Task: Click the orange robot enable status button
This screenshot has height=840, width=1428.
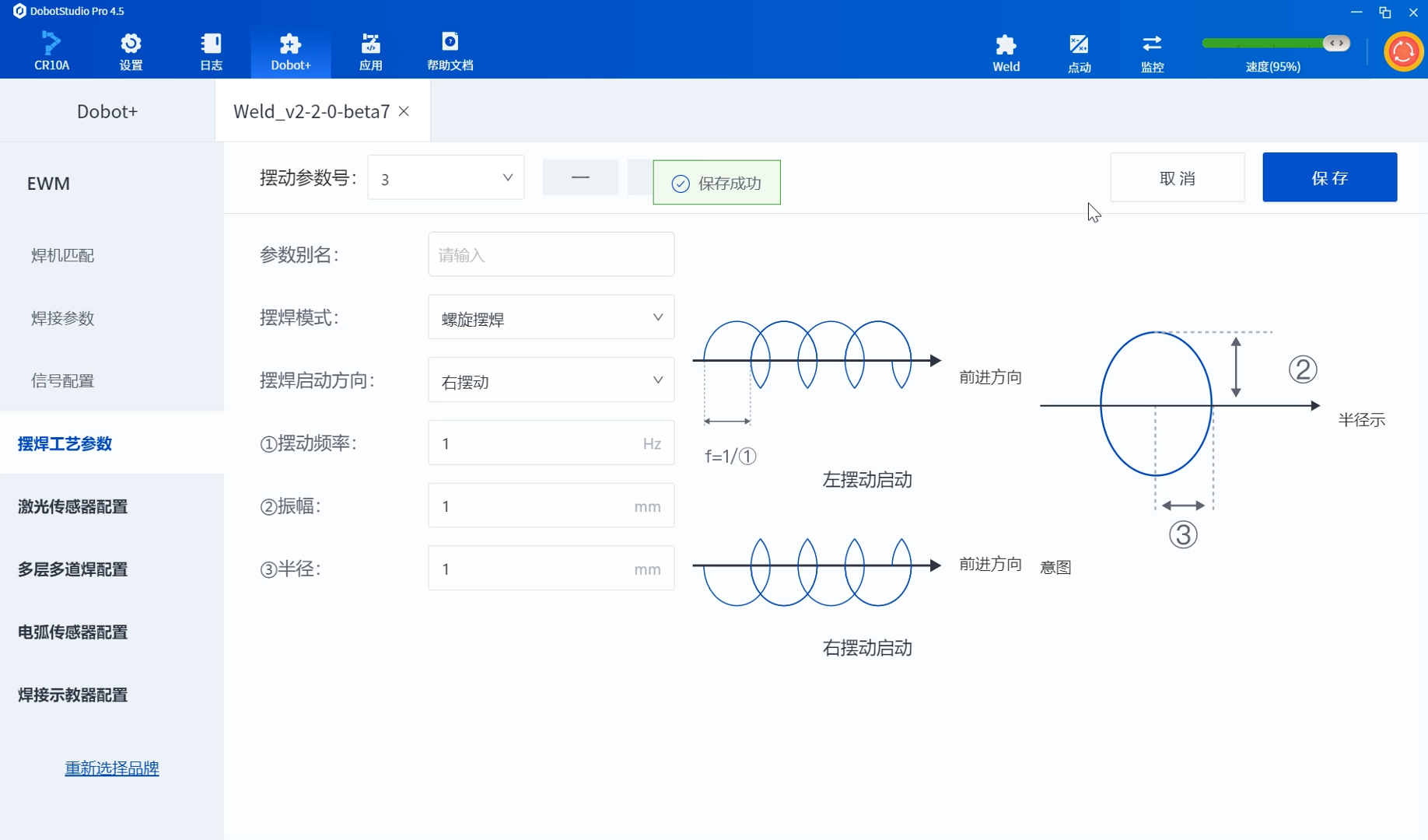Action: click(1403, 52)
